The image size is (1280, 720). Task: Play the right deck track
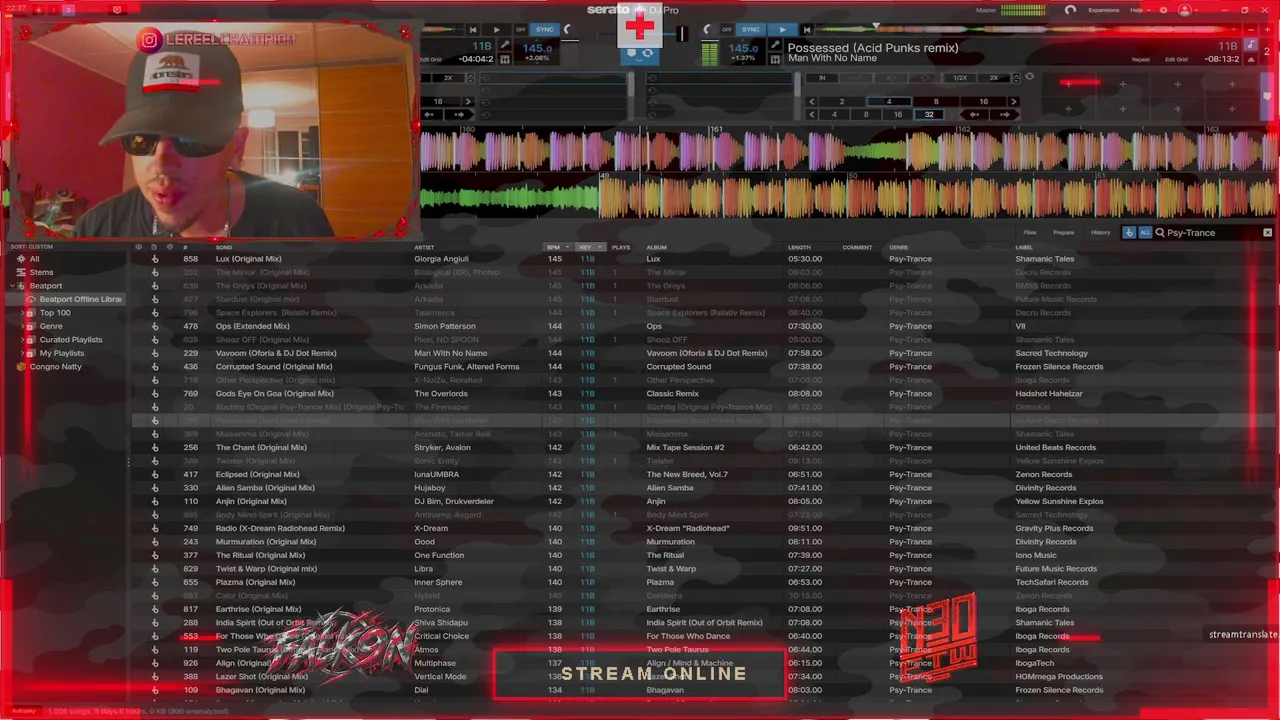coord(782,30)
